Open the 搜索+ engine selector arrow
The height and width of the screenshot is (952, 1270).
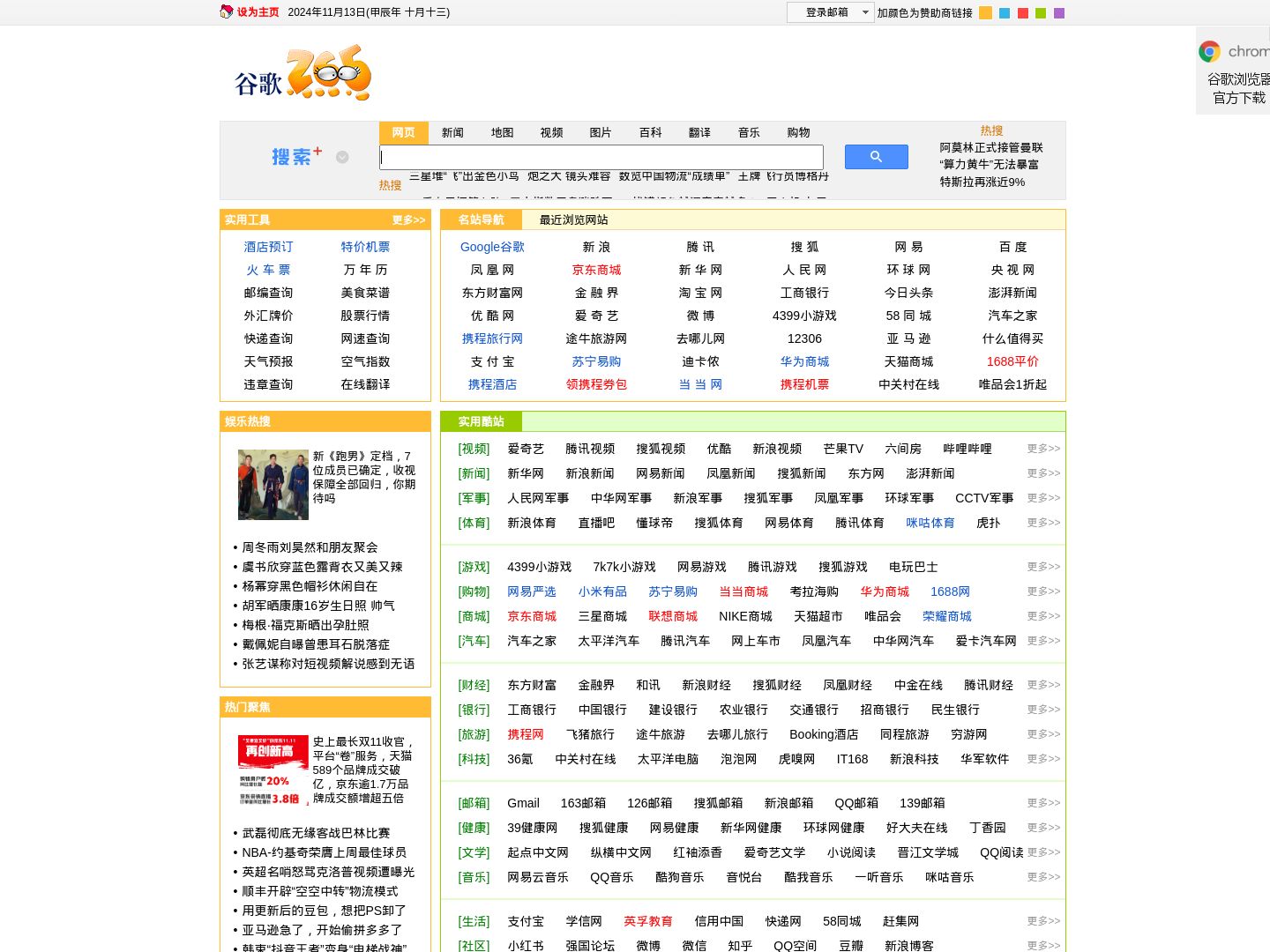tap(342, 157)
